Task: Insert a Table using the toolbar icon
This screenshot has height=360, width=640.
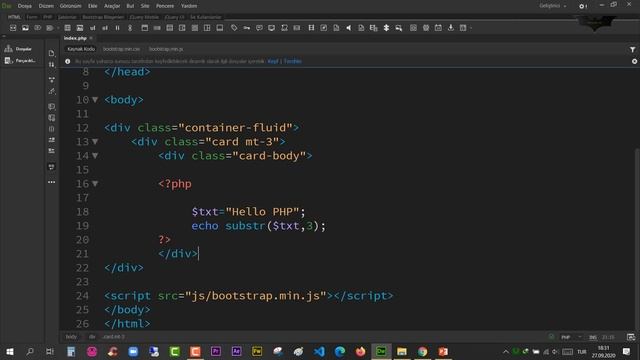Action: pyautogui.click(x=67, y=28)
